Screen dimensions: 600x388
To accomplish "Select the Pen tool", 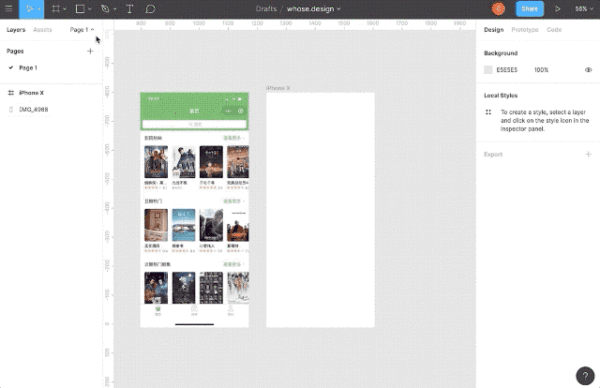I will tap(105, 9).
